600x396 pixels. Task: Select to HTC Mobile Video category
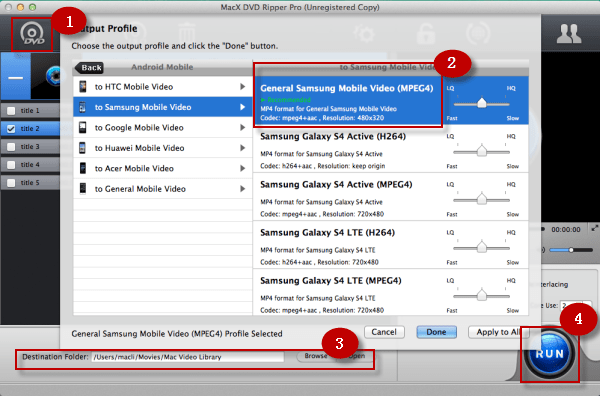point(163,86)
